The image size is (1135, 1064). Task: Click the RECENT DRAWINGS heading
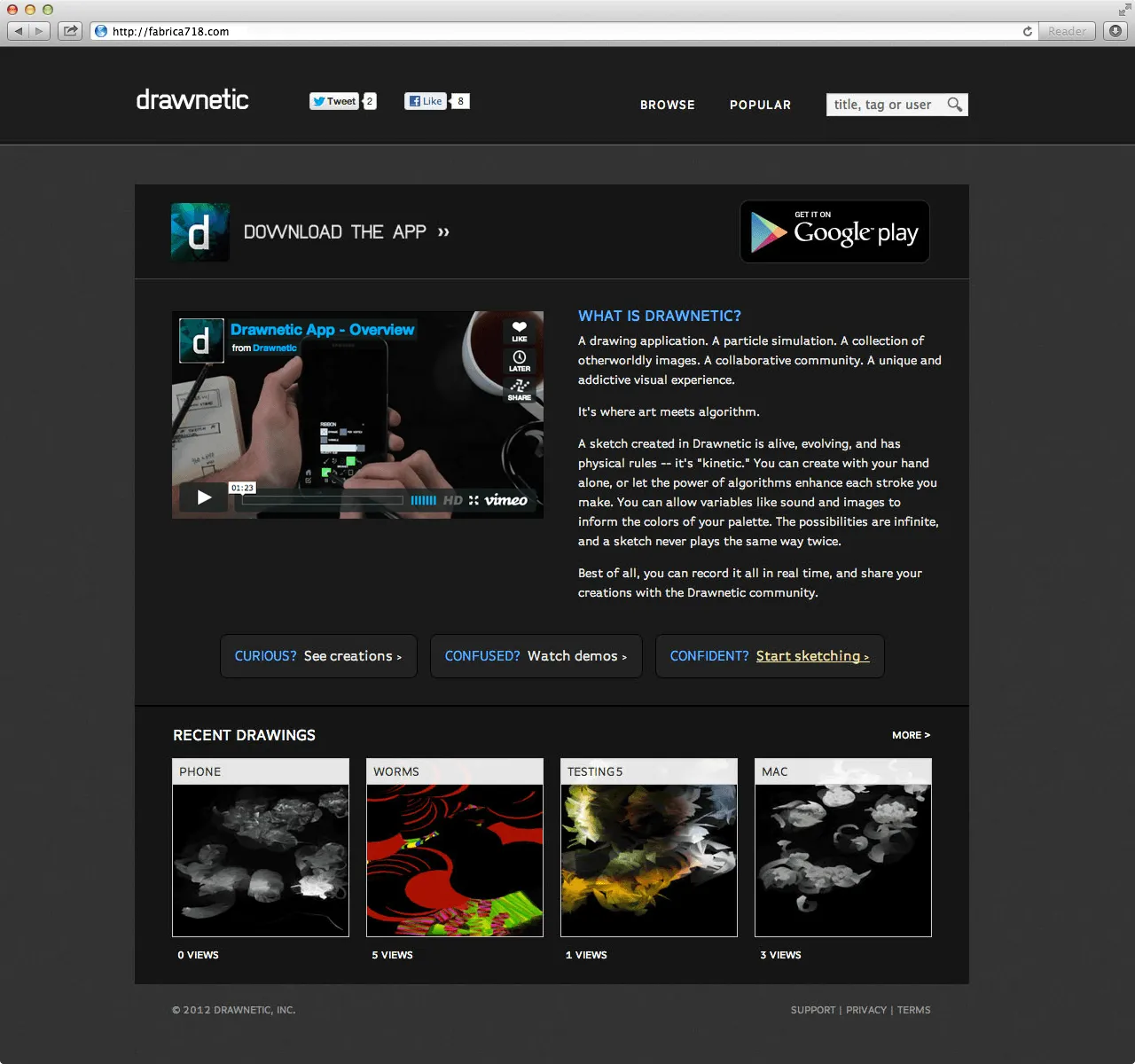[244, 735]
